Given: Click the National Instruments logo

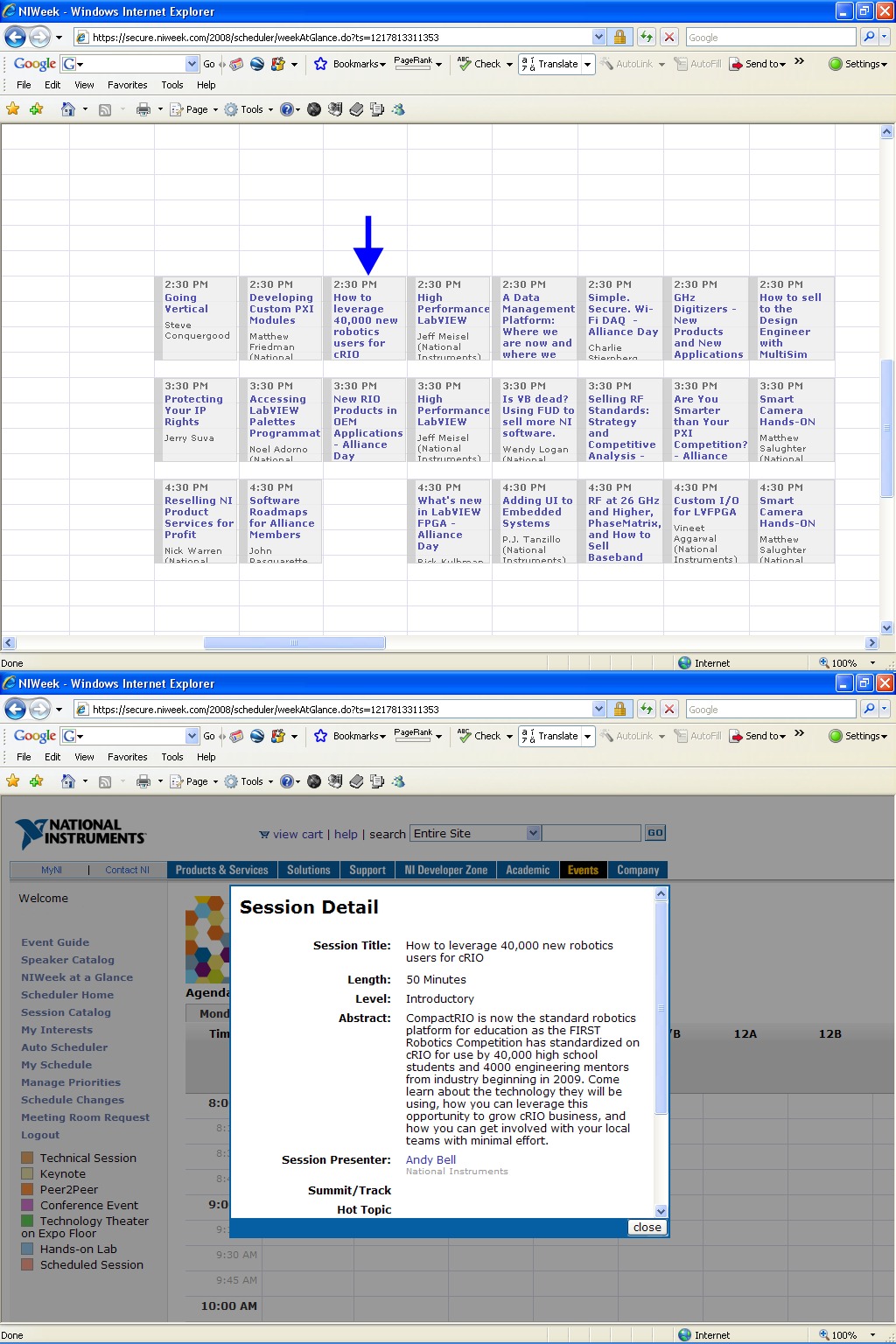Looking at the screenshot, I should [x=80, y=833].
